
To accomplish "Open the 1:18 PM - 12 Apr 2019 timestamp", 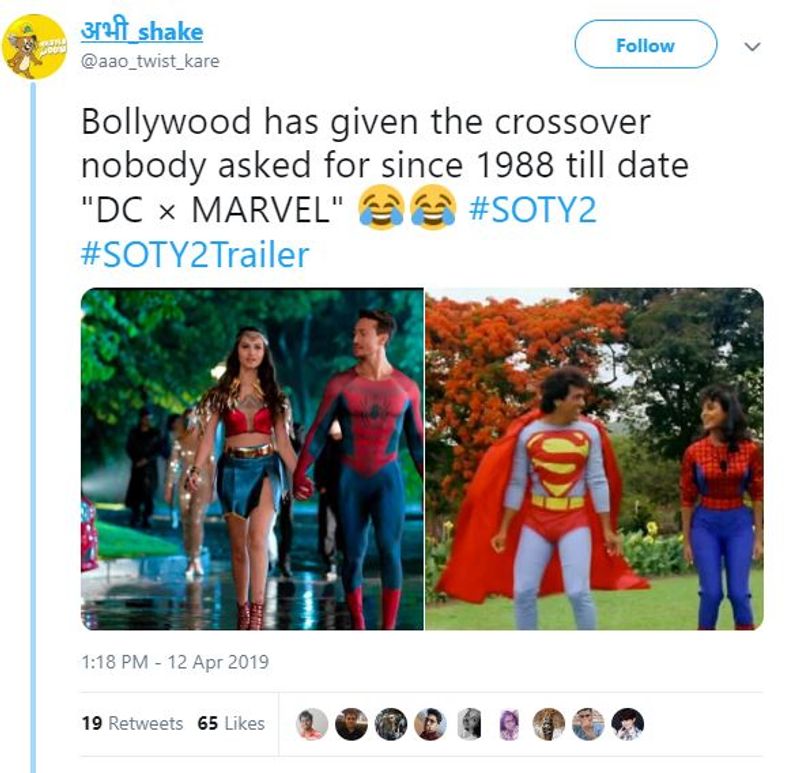I will click(x=175, y=662).
